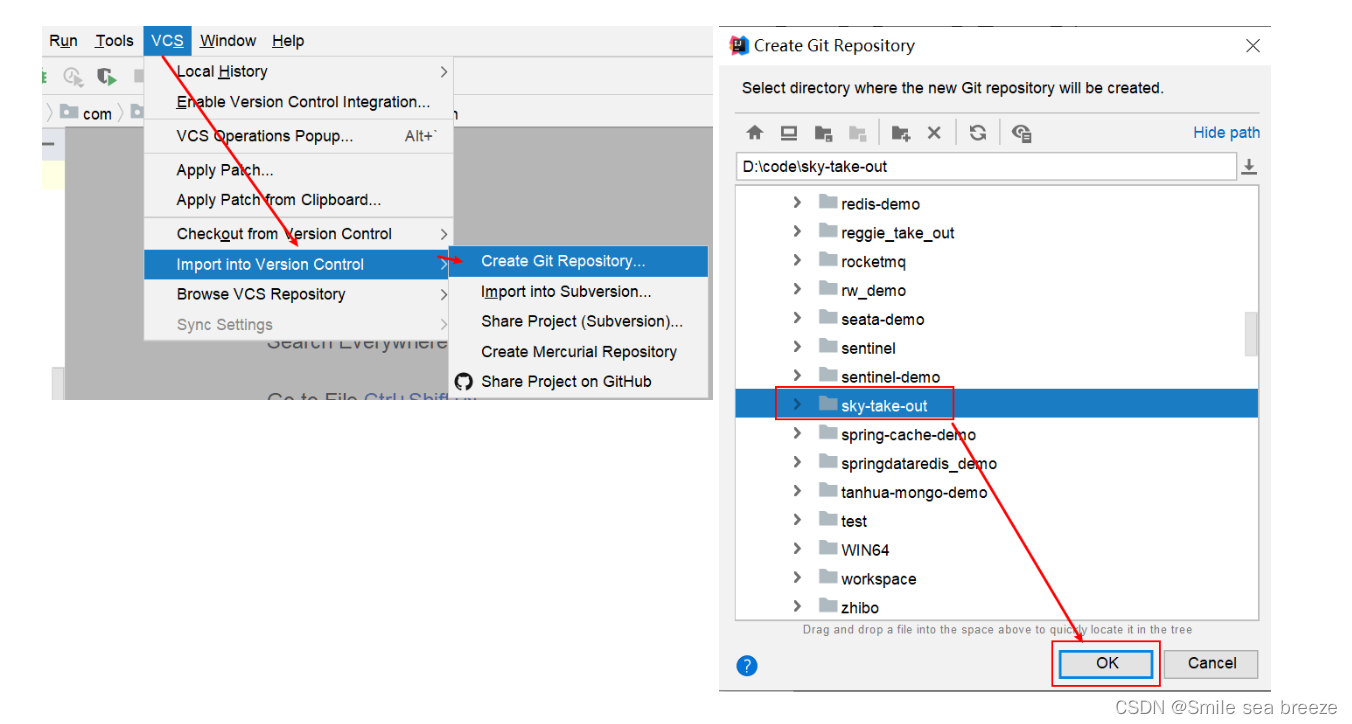The image size is (1352, 724).
Task: Choose Enable Version Control Integration
Action: (x=299, y=102)
